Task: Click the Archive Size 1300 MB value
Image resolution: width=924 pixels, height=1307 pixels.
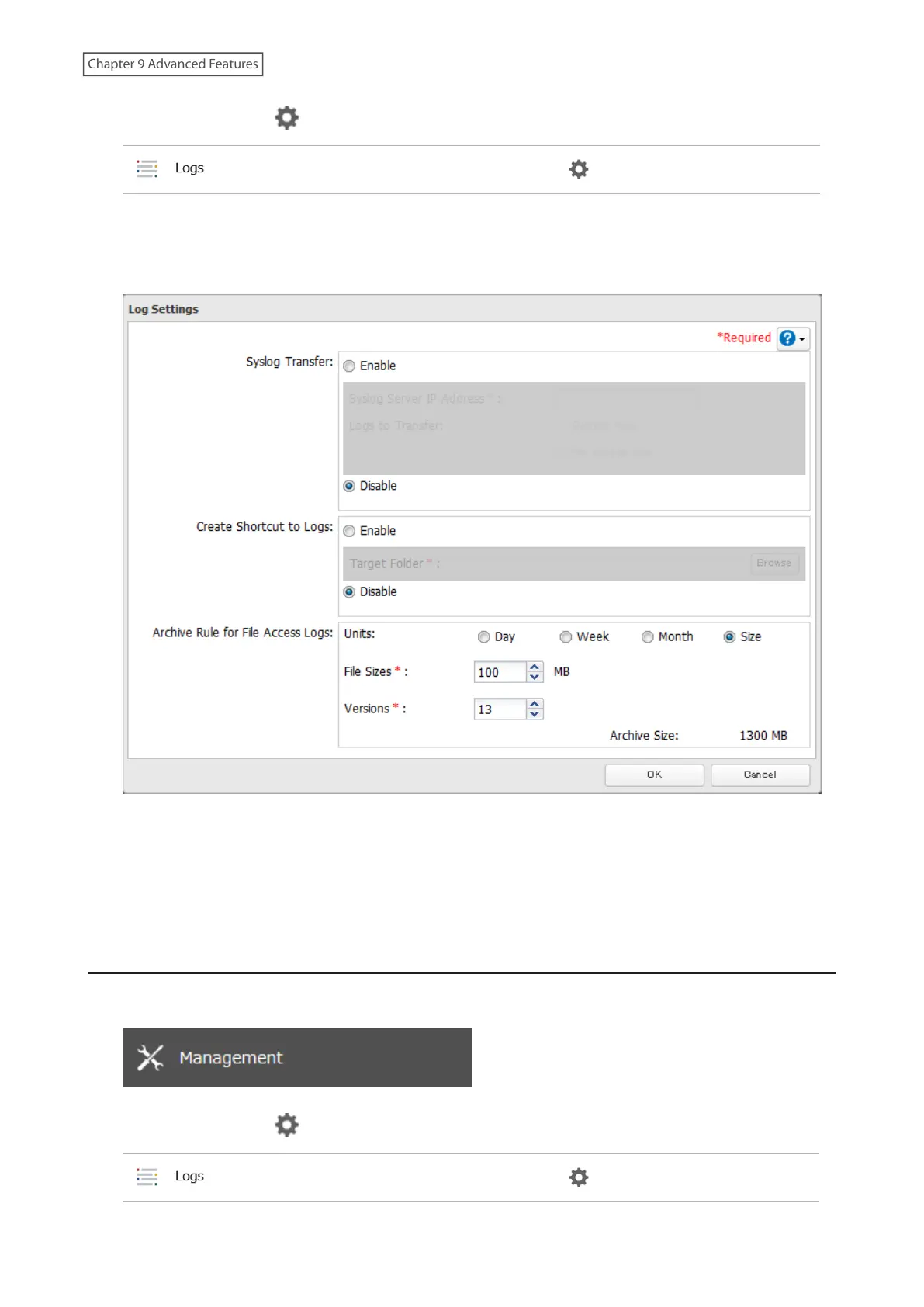Action: [x=763, y=736]
